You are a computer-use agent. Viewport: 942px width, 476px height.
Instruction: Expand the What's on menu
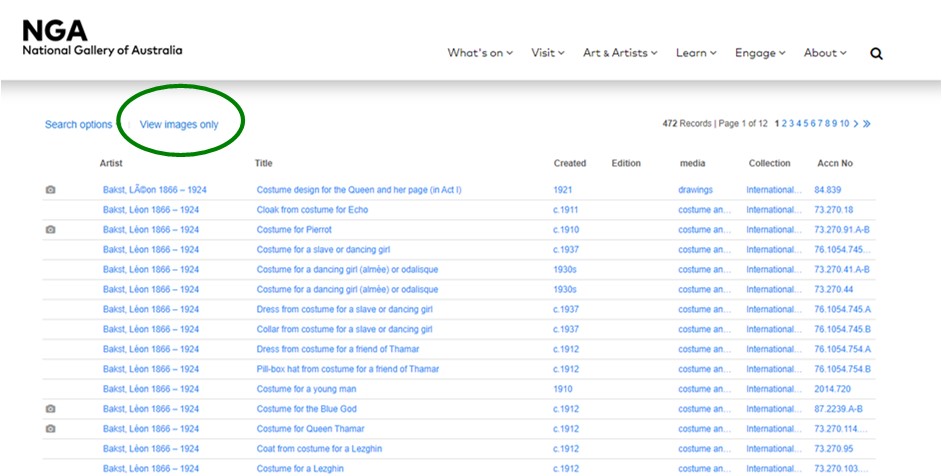480,54
